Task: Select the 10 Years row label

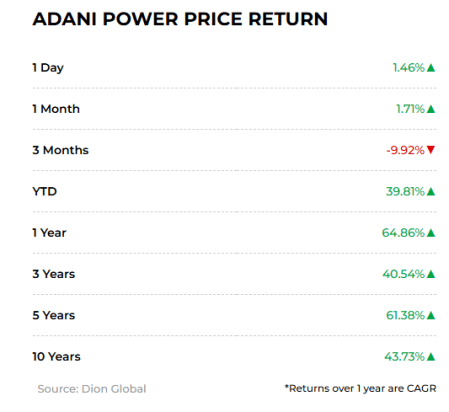Action: pos(56,357)
